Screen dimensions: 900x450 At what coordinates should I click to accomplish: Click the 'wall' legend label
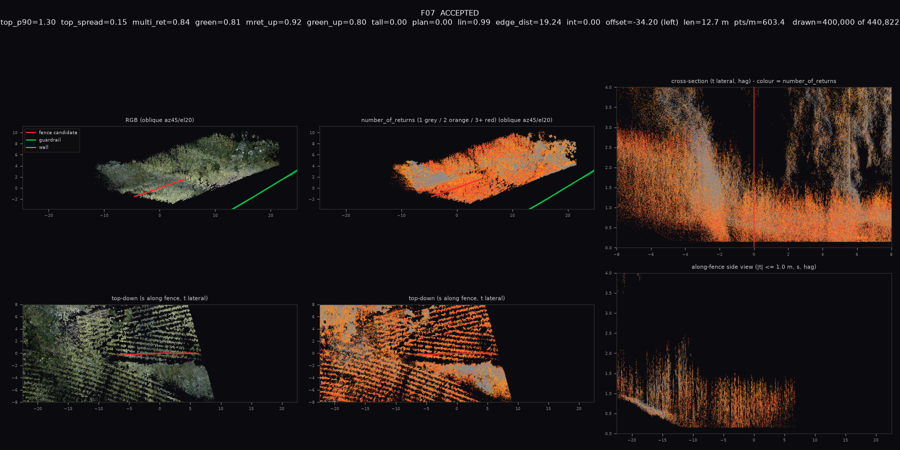pos(43,146)
